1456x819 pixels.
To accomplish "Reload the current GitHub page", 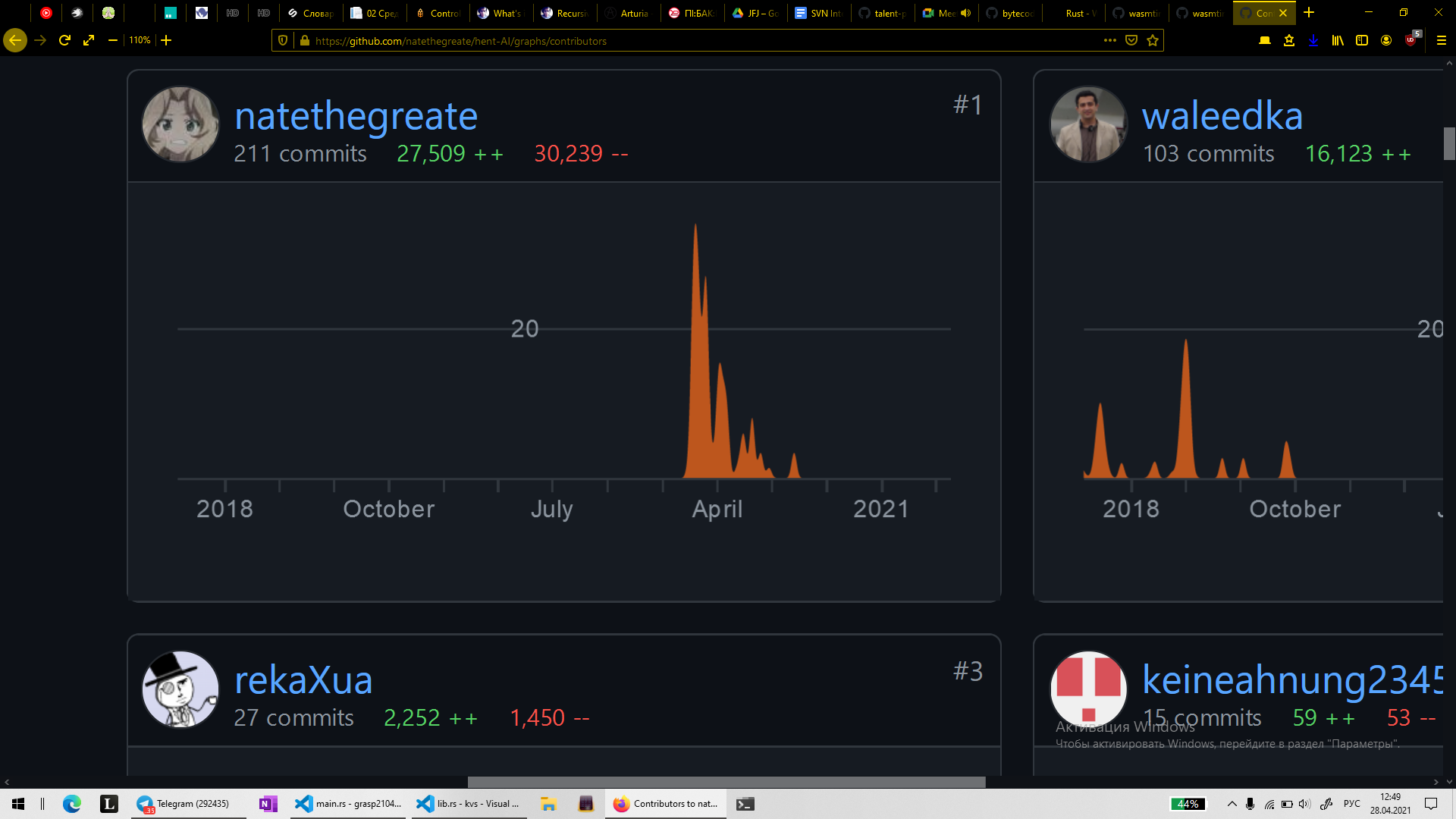I will (65, 40).
